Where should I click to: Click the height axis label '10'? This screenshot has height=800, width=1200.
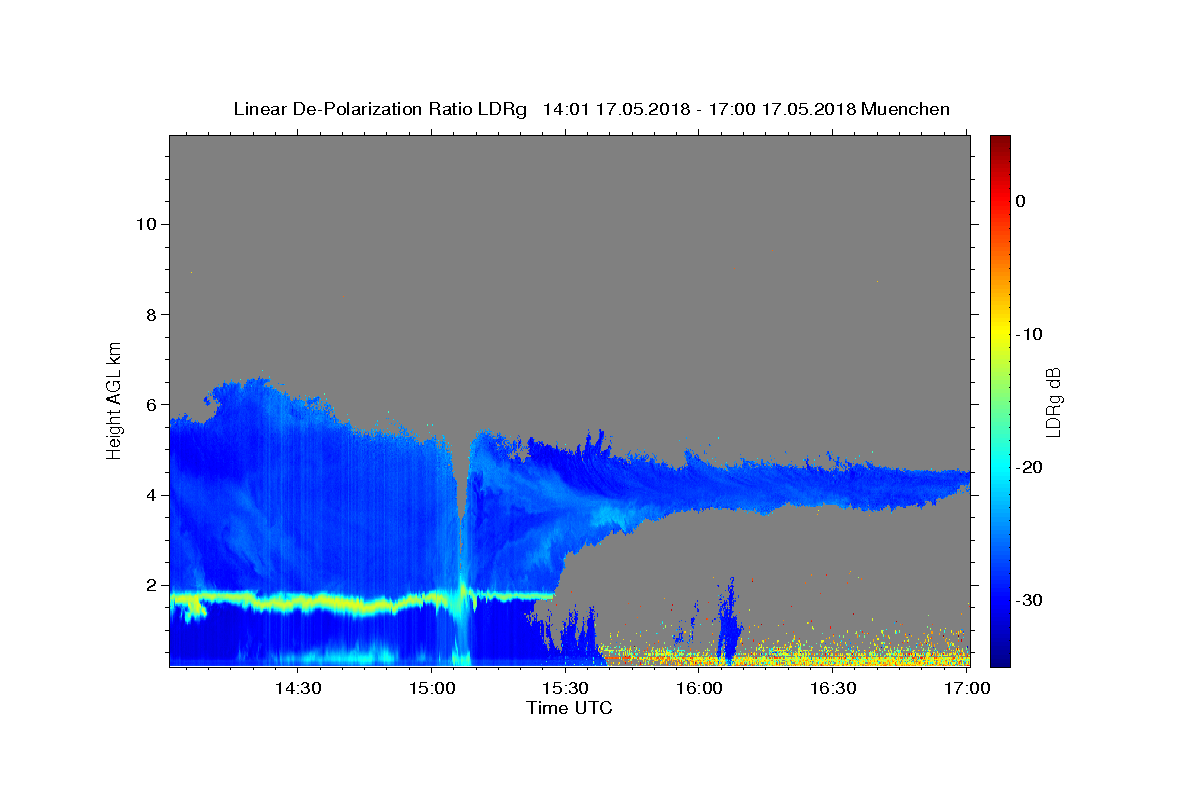coord(145,224)
